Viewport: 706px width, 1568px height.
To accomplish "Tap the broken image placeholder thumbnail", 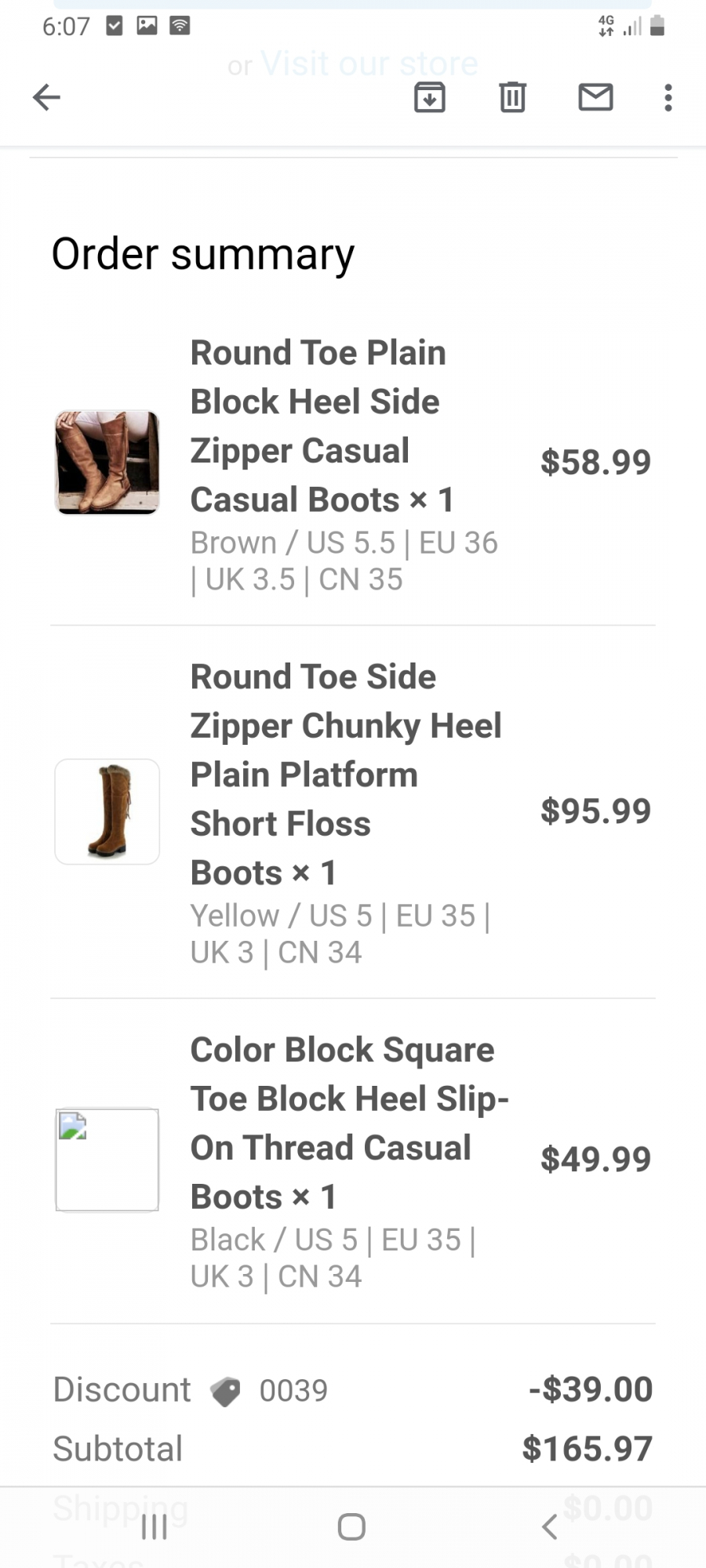I will click(x=107, y=1160).
